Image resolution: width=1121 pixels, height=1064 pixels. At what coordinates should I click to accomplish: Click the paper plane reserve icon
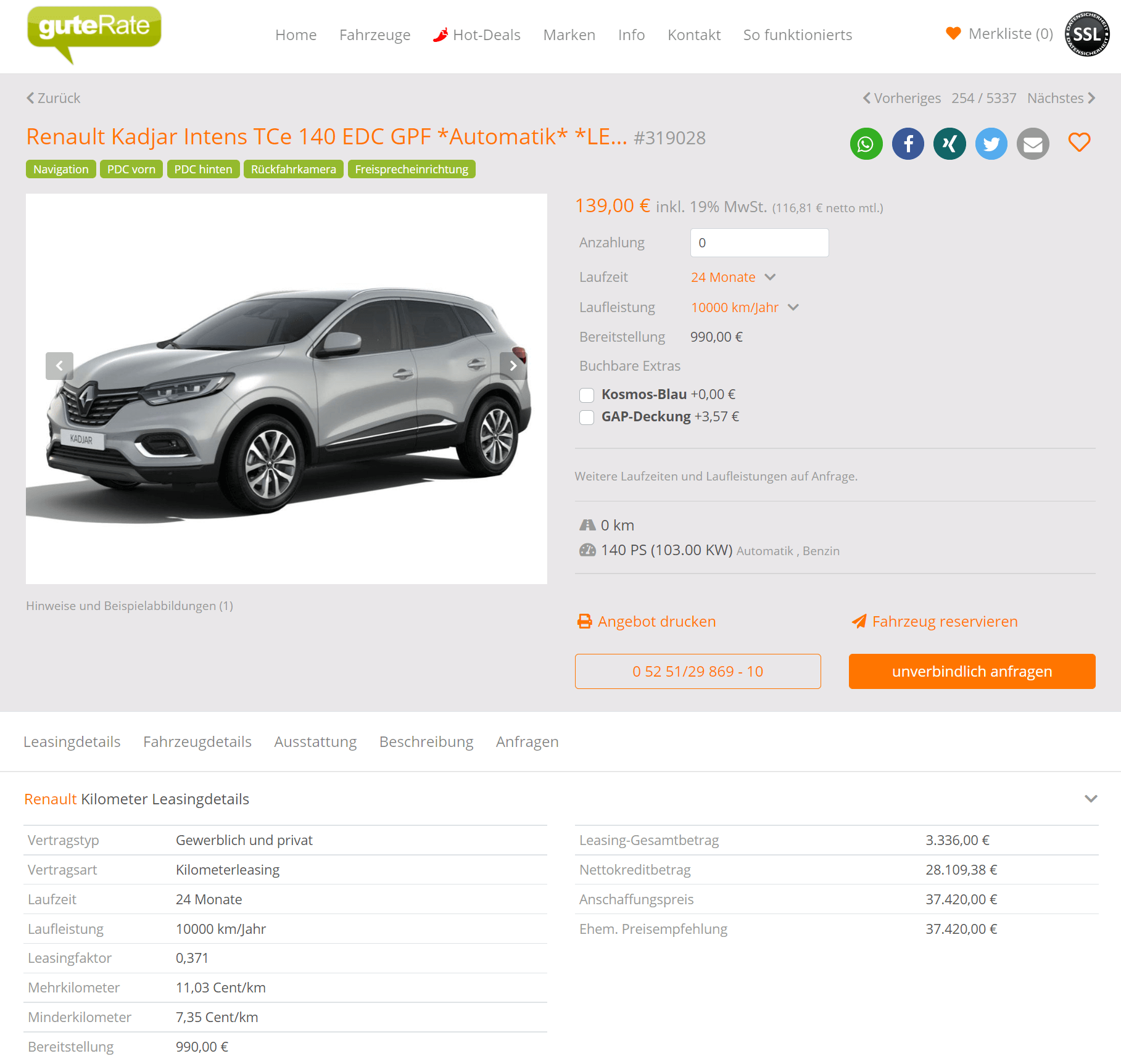(x=859, y=621)
